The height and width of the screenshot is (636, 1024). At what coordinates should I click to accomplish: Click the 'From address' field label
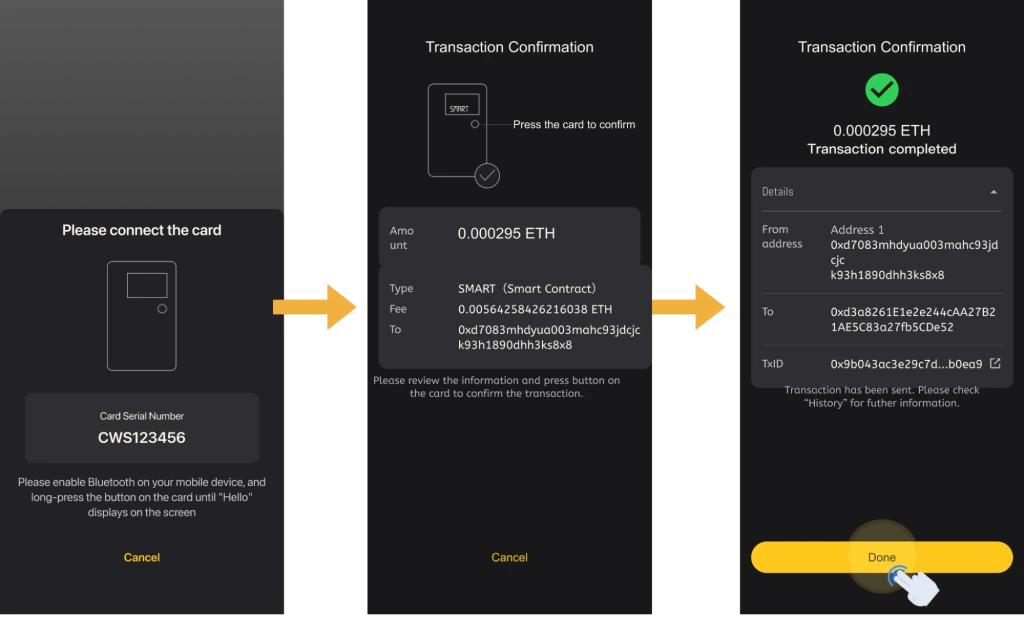(782, 236)
